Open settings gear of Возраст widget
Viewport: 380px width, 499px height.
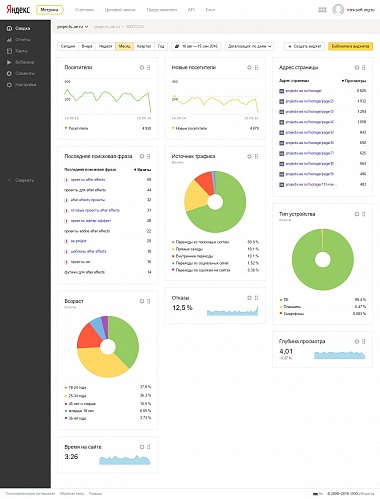click(x=142, y=301)
